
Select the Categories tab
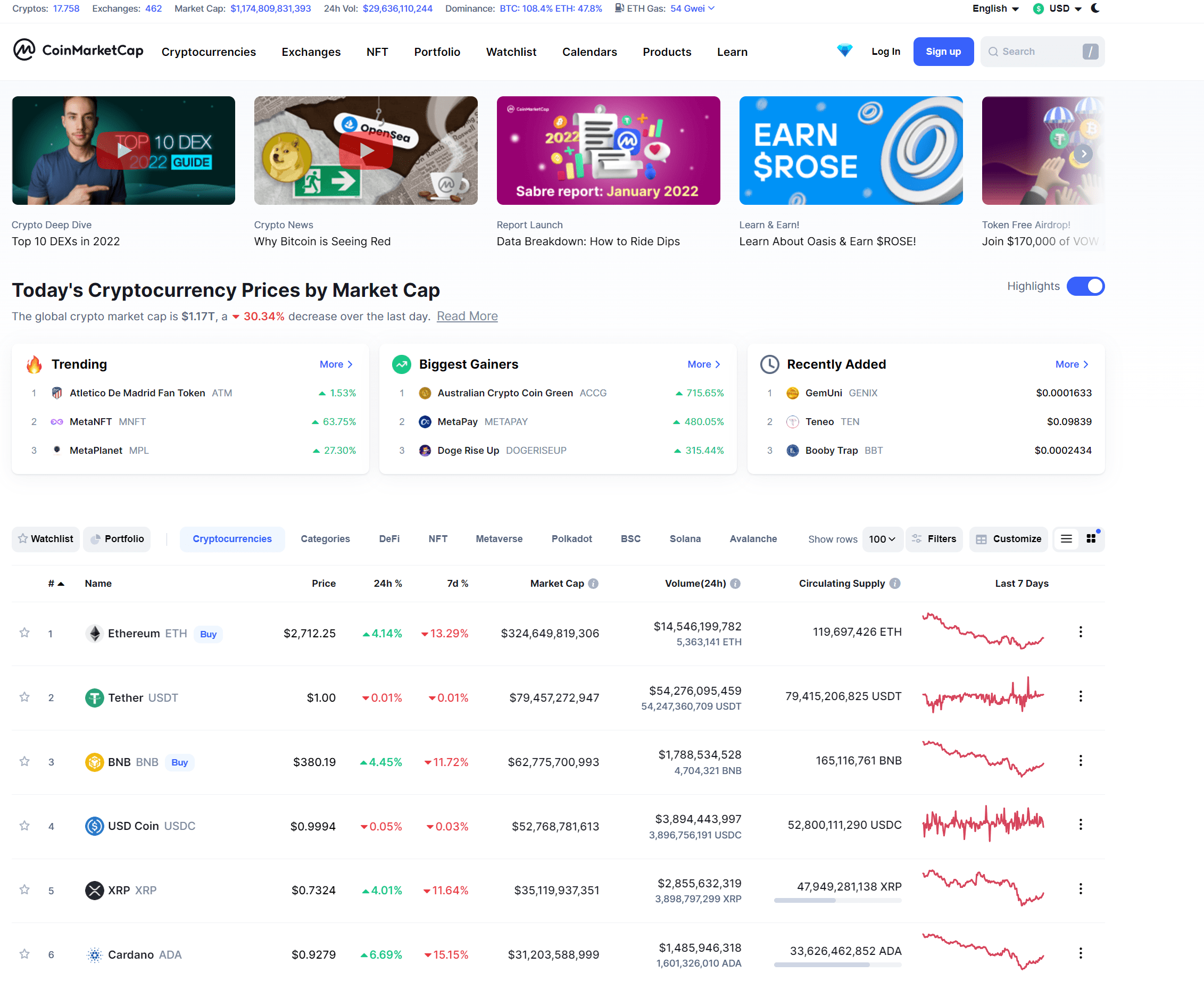click(x=325, y=538)
